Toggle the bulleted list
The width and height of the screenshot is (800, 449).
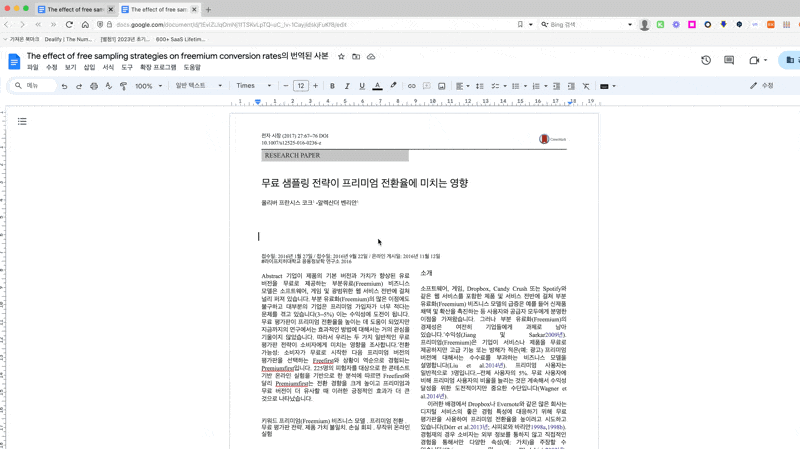(516, 86)
